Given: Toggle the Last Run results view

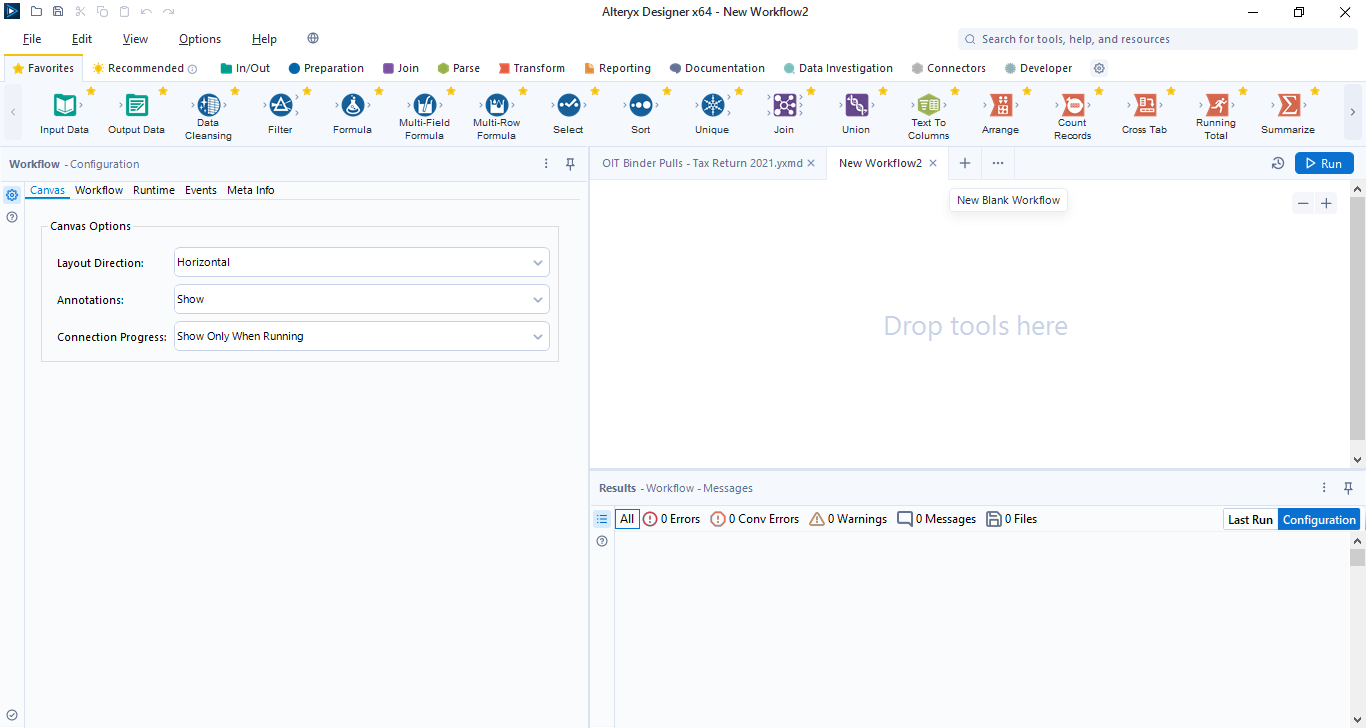Looking at the screenshot, I should 1250,519.
